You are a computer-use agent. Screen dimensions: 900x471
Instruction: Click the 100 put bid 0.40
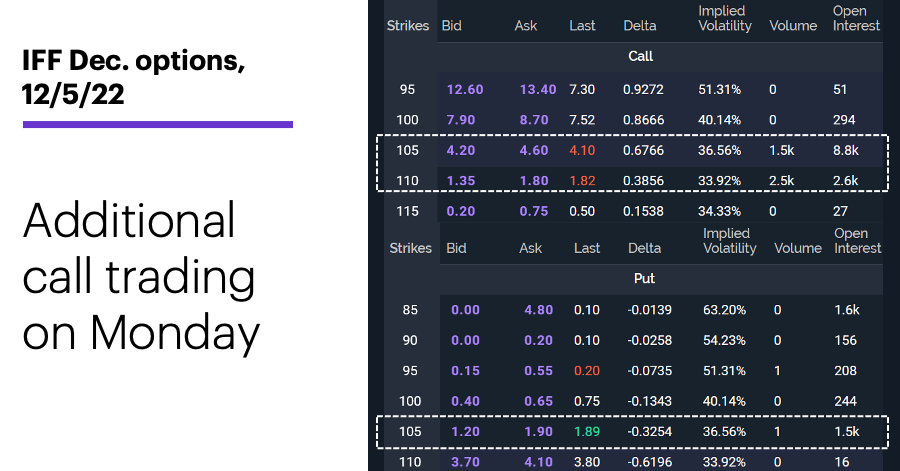[x=465, y=401]
